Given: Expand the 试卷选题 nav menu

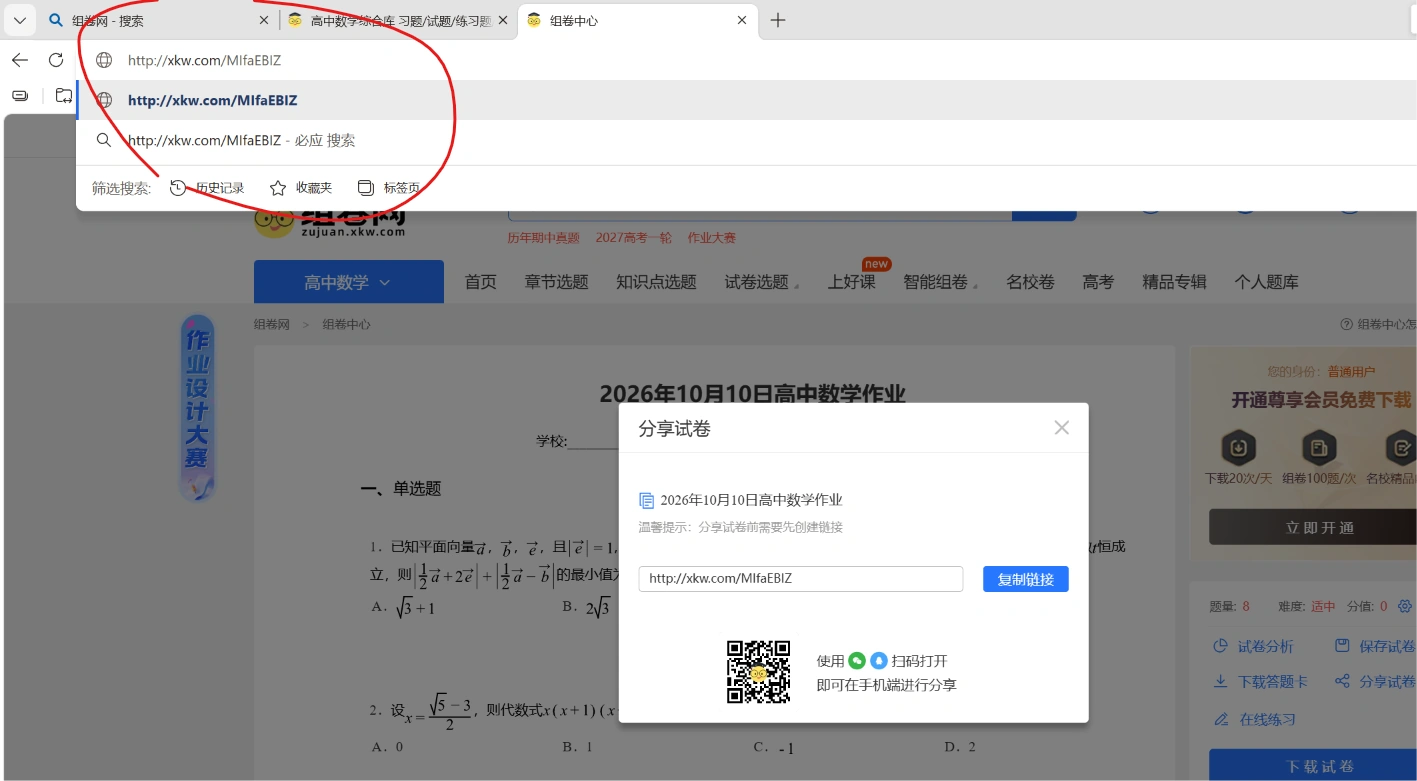Looking at the screenshot, I should (x=760, y=282).
